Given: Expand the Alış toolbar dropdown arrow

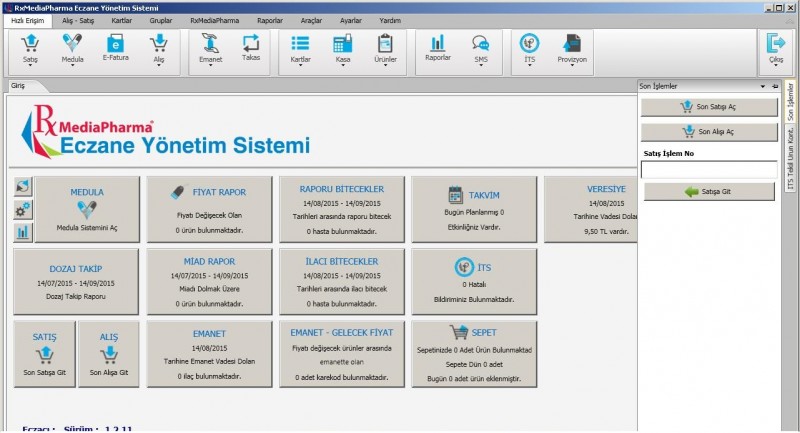Looking at the screenshot, I should point(158,67).
